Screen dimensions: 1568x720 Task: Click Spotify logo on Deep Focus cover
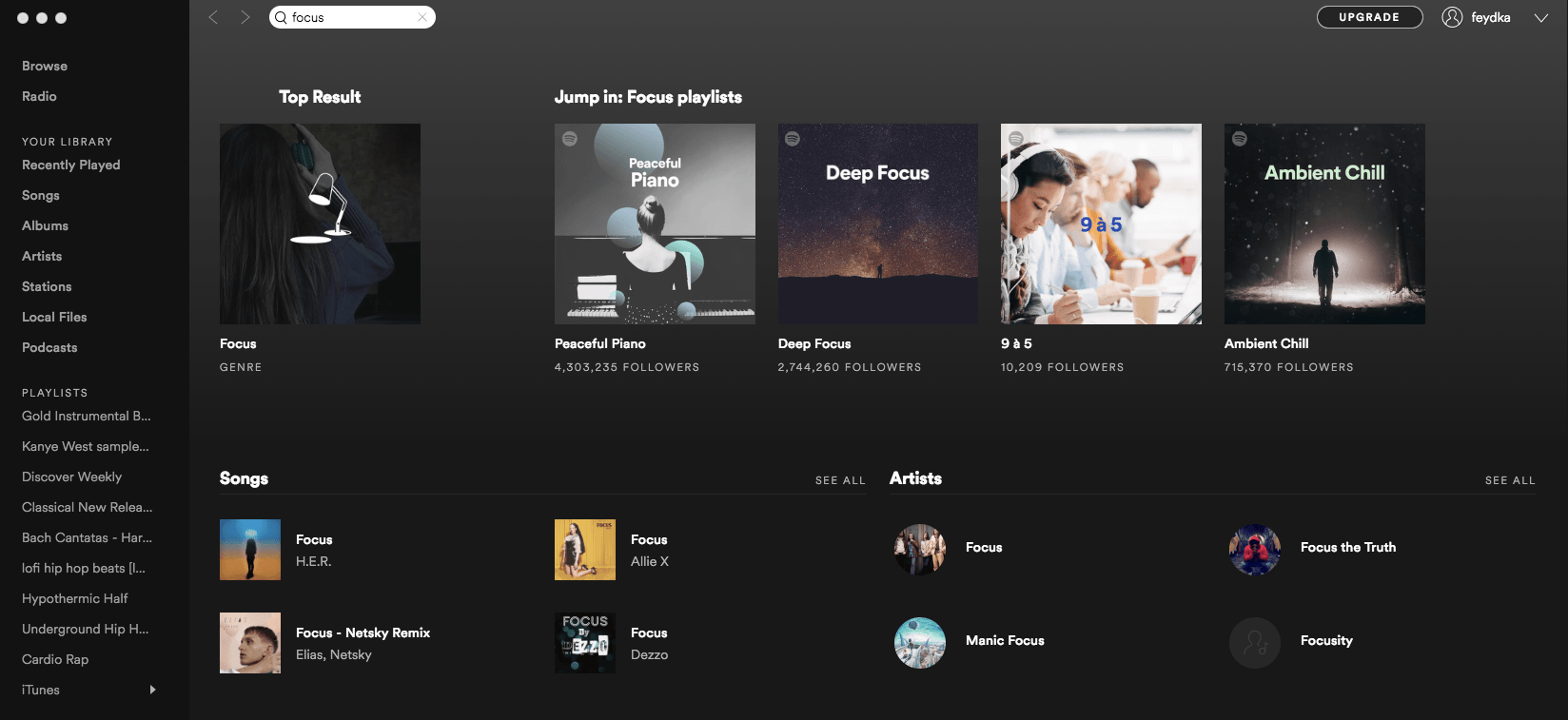[793, 138]
